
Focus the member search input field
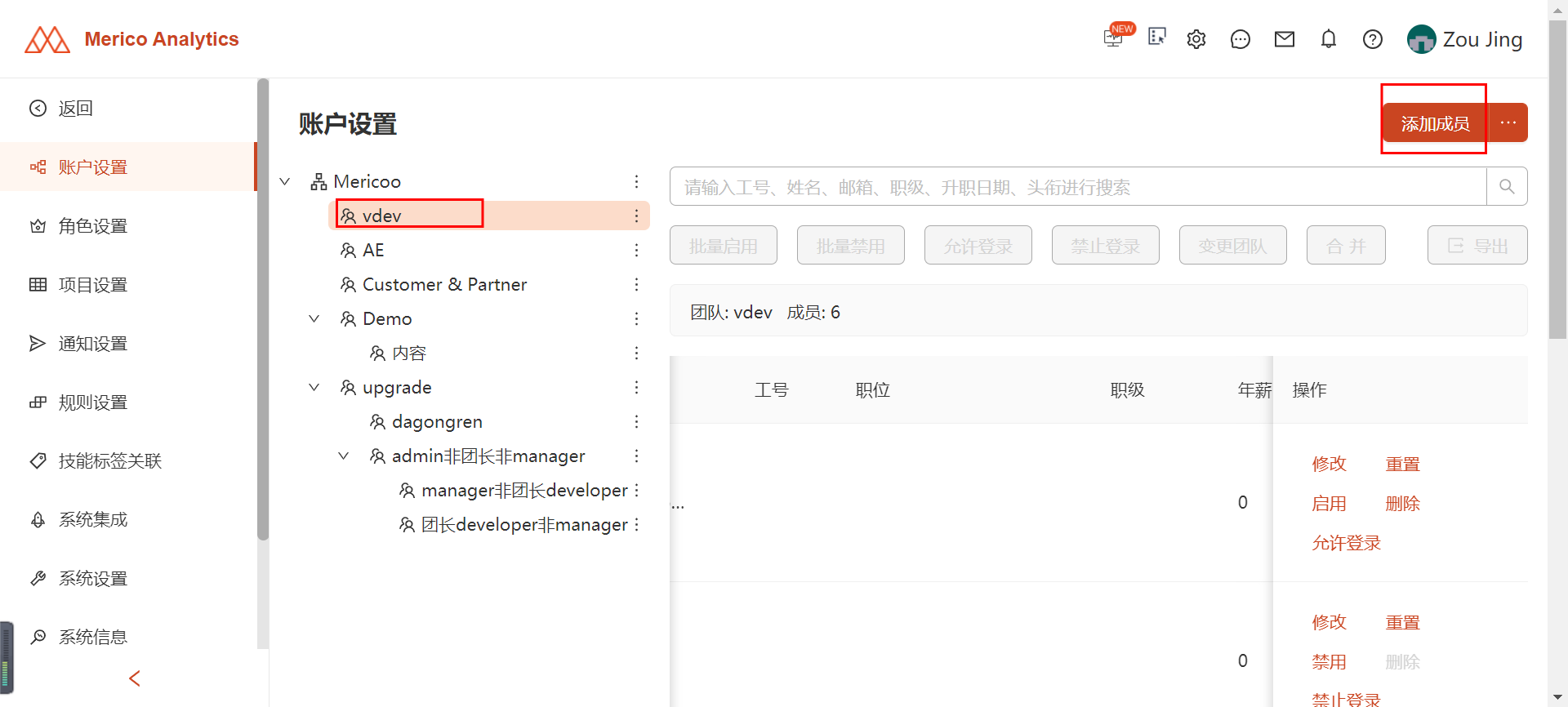click(1078, 187)
